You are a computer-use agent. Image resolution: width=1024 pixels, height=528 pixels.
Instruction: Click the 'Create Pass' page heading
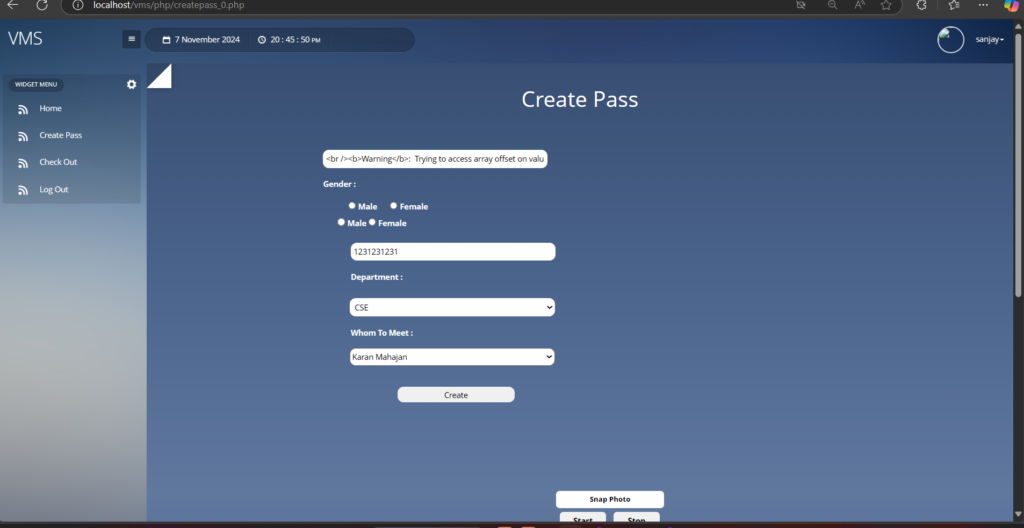tap(580, 99)
